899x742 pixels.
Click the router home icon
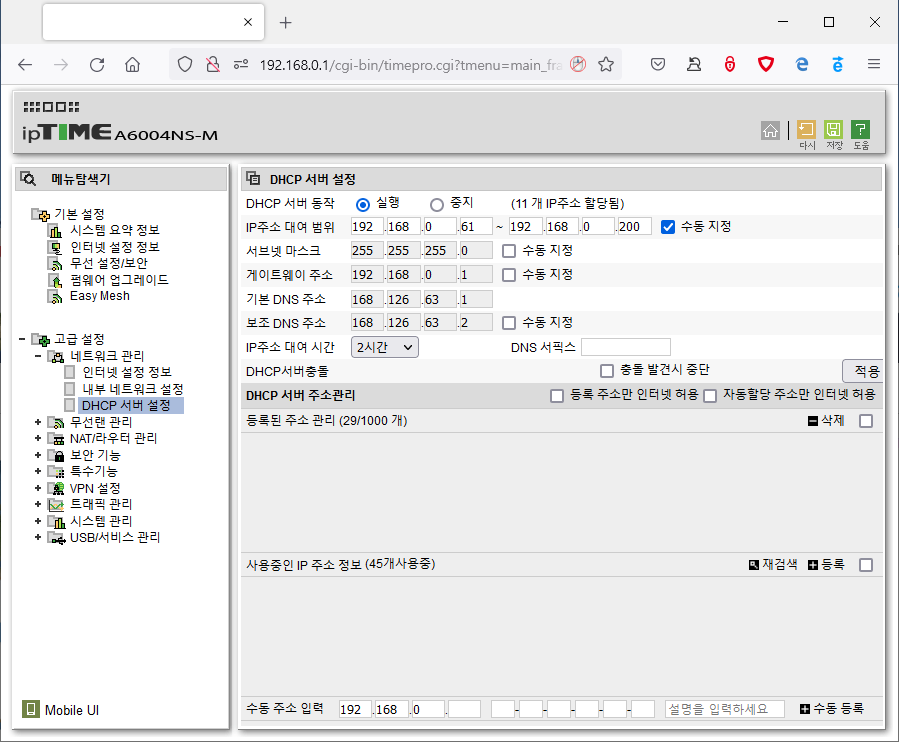tap(770, 131)
